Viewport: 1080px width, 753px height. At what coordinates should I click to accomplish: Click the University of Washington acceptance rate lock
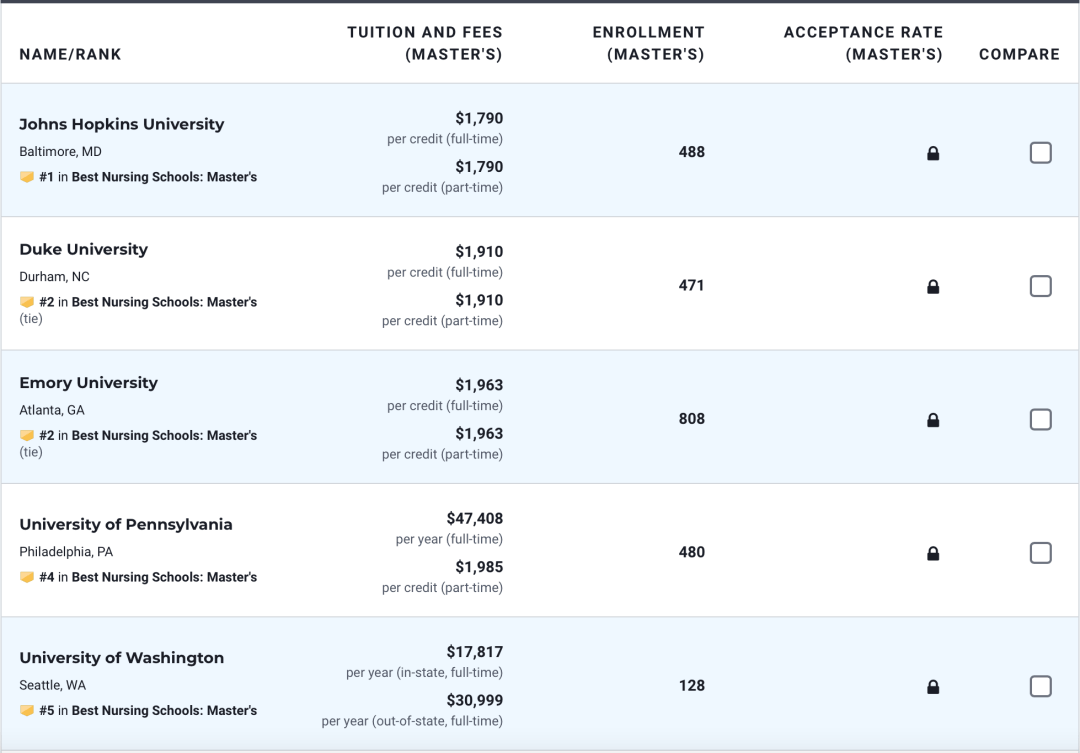tap(933, 687)
